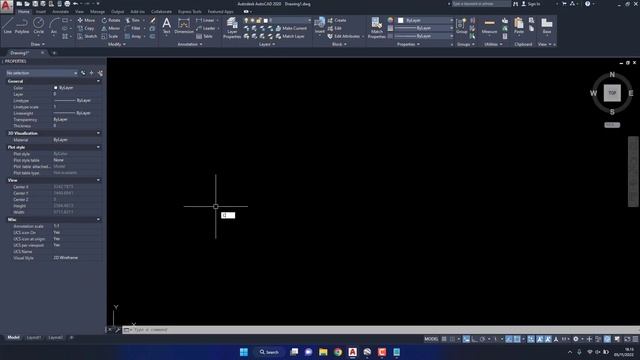Open the Collaborate ribbon tab
This screenshot has width=640, height=360.
point(161,11)
